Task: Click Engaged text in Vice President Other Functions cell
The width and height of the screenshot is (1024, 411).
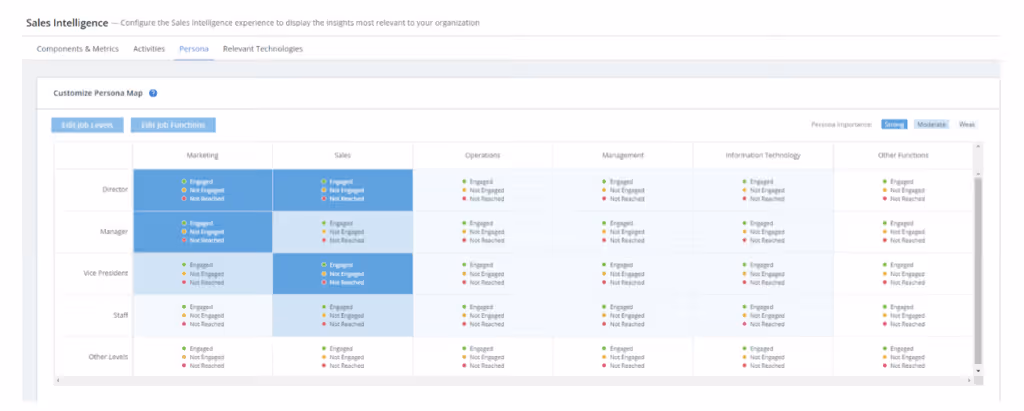Action: point(902,265)
